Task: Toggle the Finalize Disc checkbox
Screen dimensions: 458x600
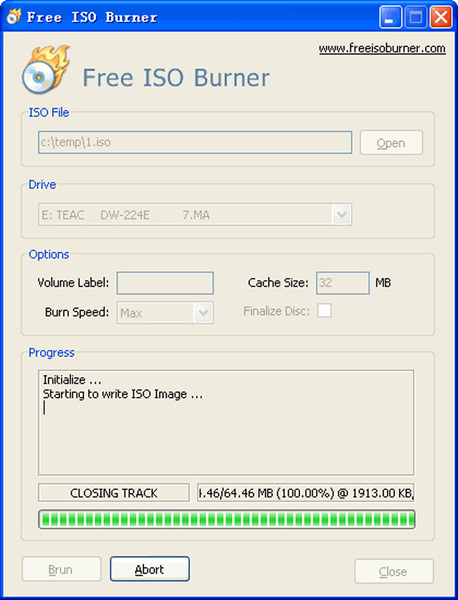Action: pyautogui.click(x=324, y=311)
